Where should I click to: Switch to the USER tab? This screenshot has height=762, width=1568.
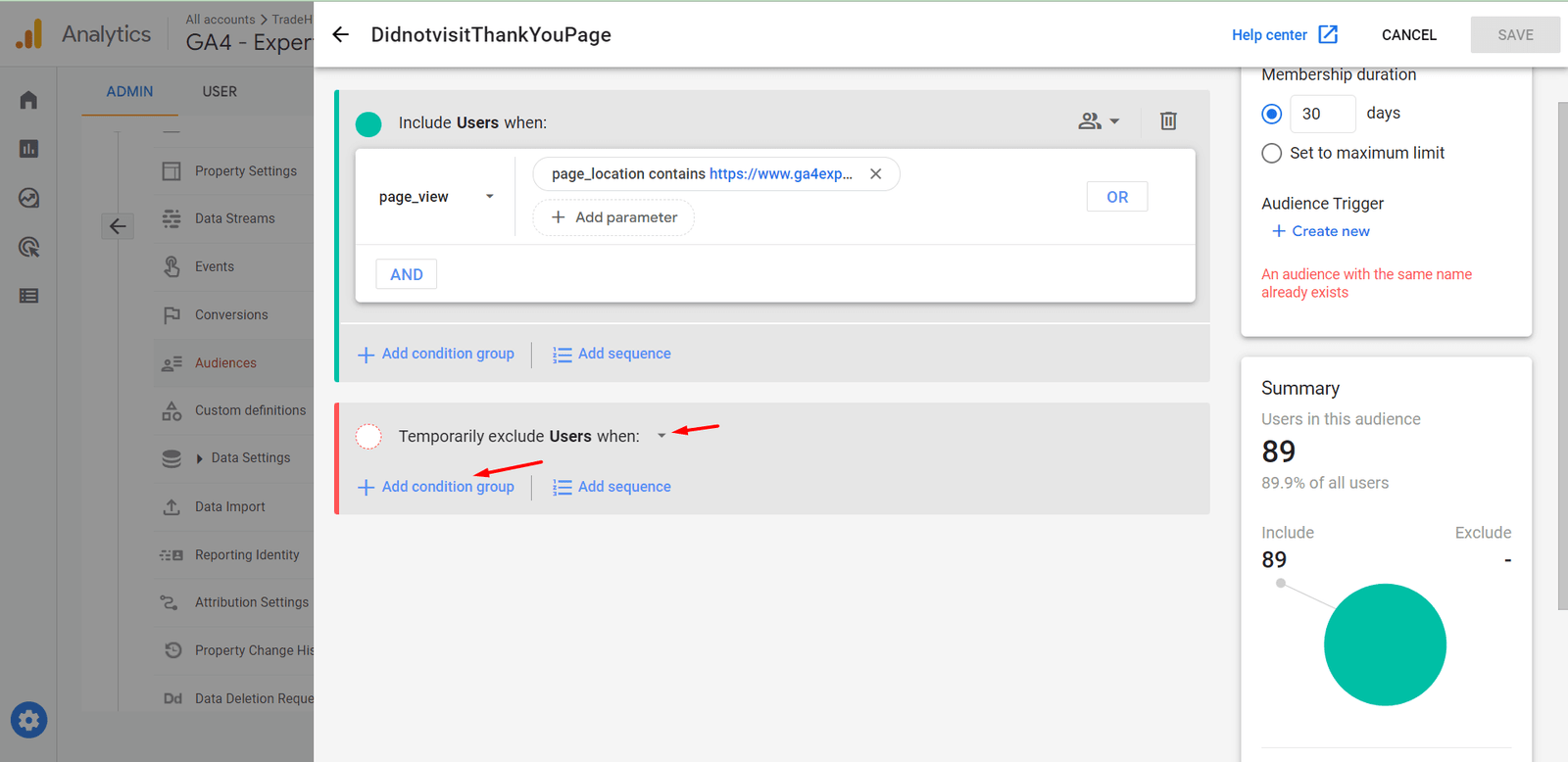(x=220, y=91)
